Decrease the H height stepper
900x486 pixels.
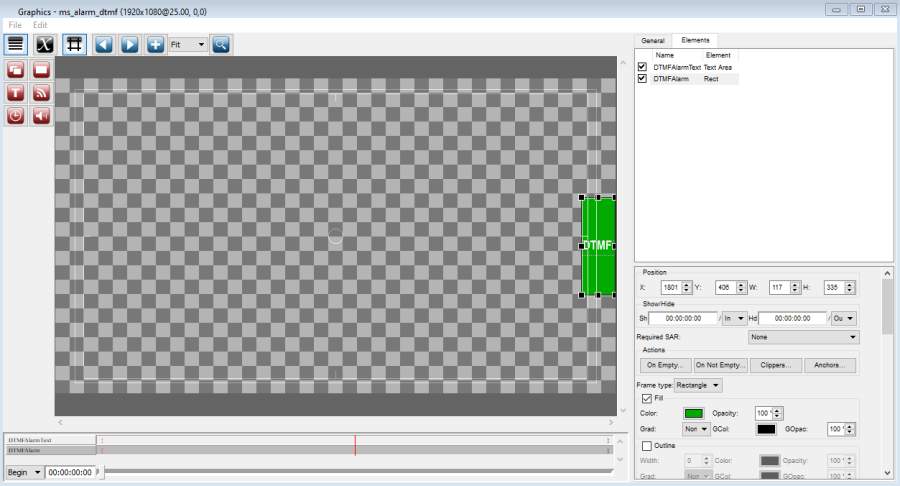click(849, 291)
